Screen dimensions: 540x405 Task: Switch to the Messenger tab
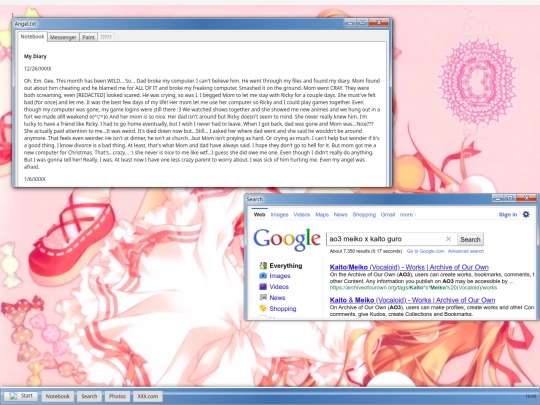63,37
